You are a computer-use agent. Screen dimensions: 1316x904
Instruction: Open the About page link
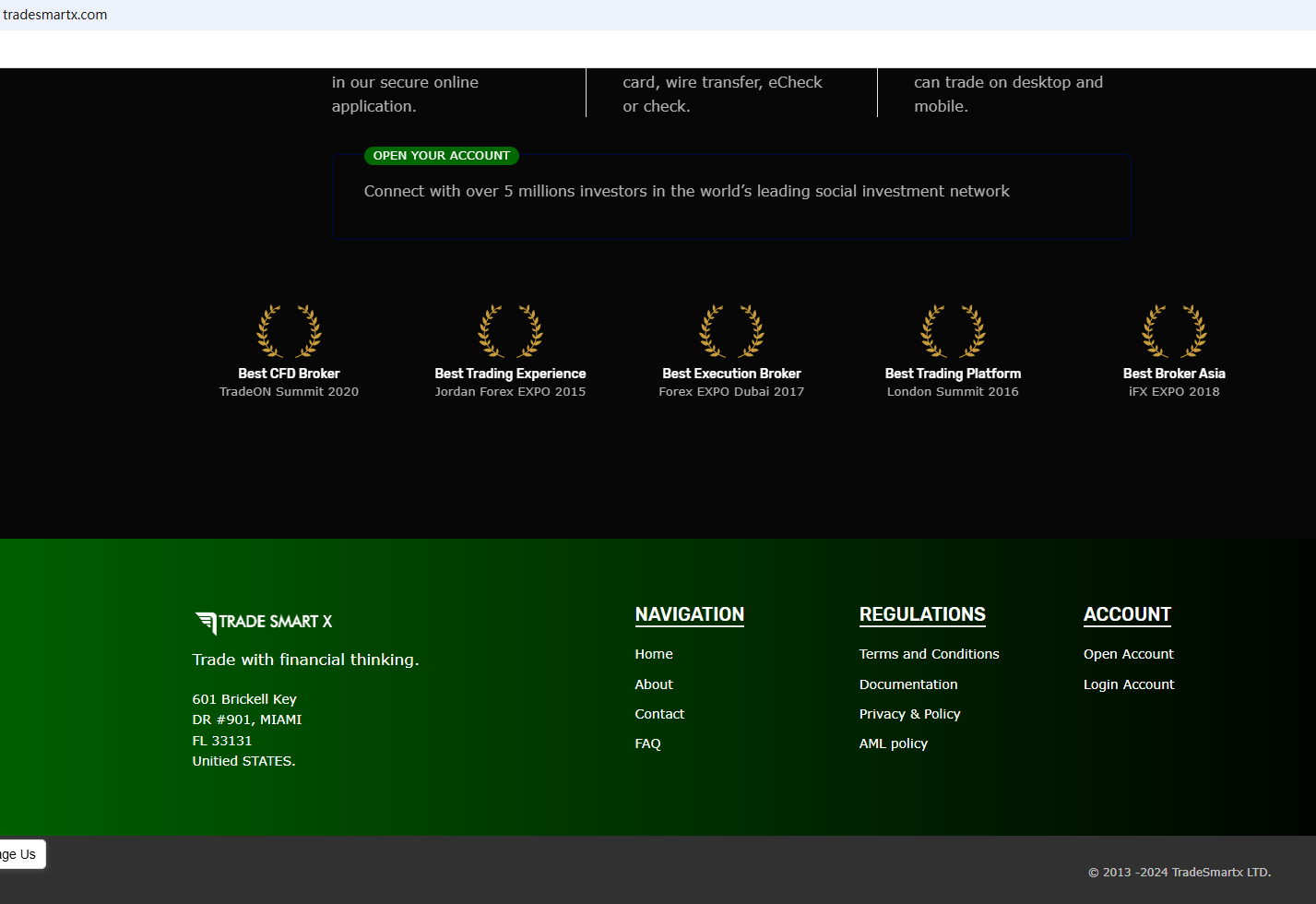point(654,684)
